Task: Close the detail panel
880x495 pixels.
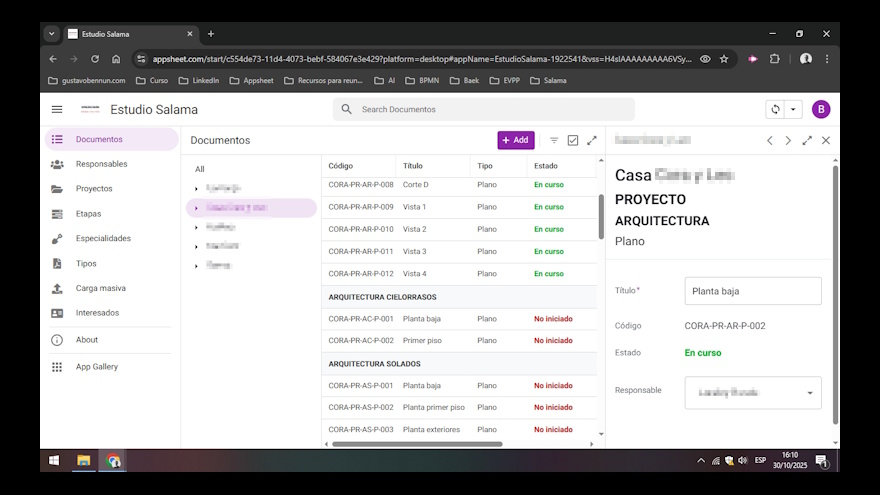Action: (826, 141)
